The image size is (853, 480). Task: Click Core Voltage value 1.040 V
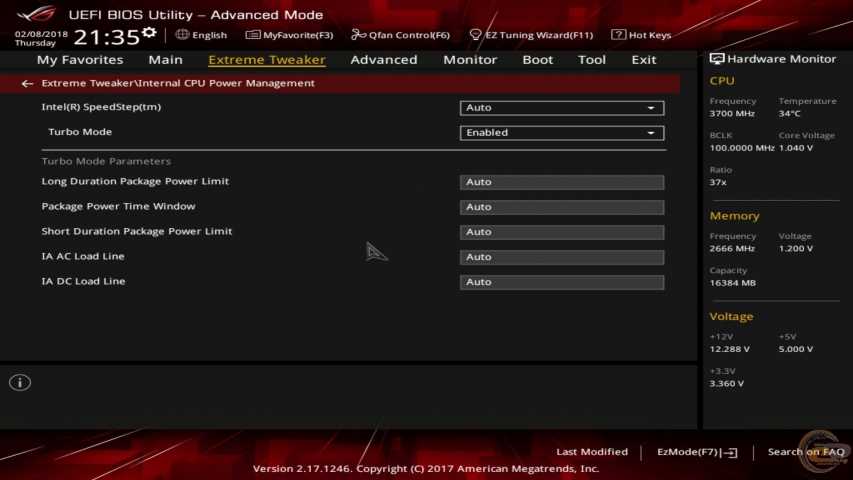coord(796,148)
